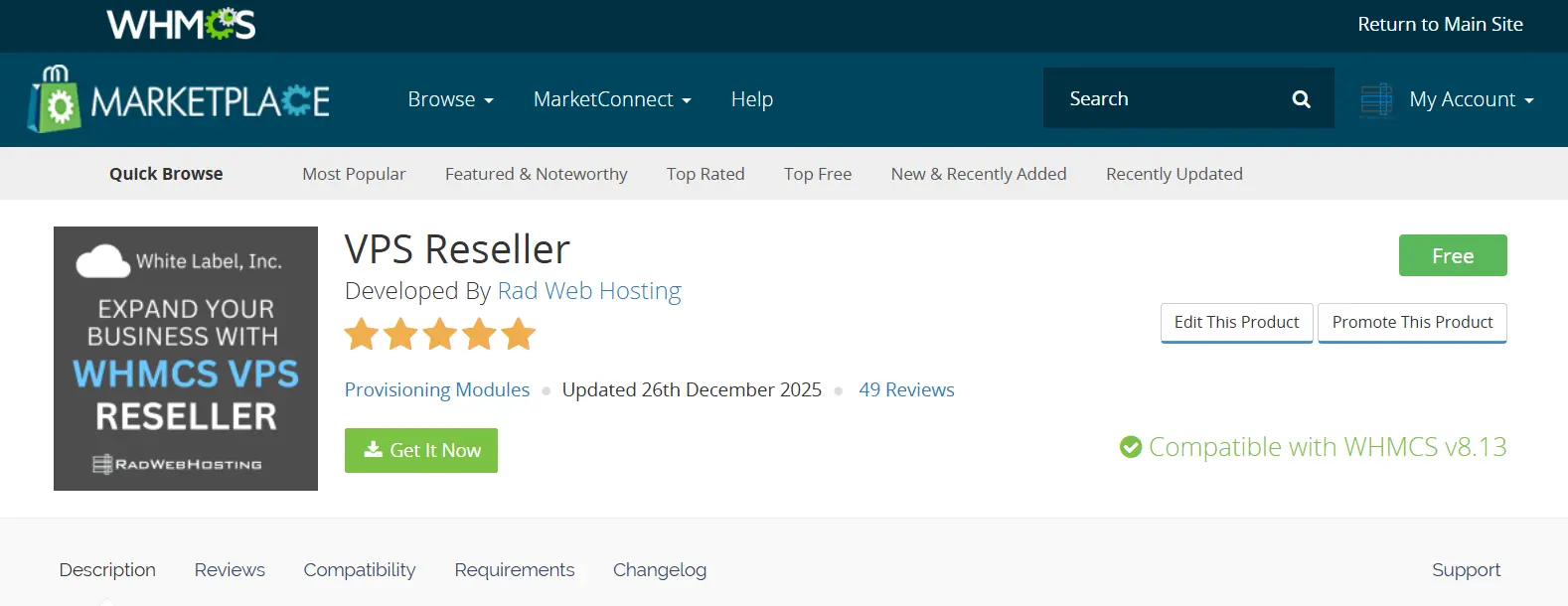Click the search magnifier icon
This screenshot has width=1568, height=606.
pyautogui.click(x=1301, y=98)
